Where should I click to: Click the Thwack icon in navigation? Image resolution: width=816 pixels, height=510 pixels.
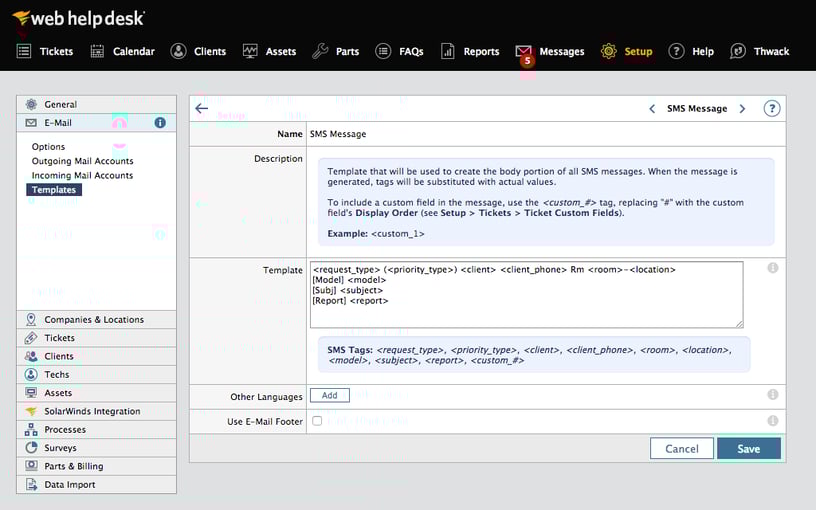point(738,51)
